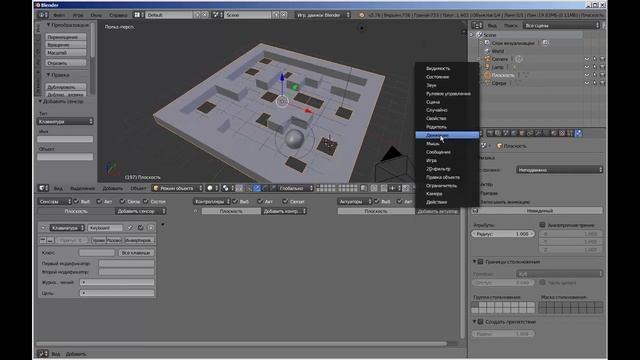Click the Info editor type icon
This screenshot has height=360, width=640.
(42, 15)
